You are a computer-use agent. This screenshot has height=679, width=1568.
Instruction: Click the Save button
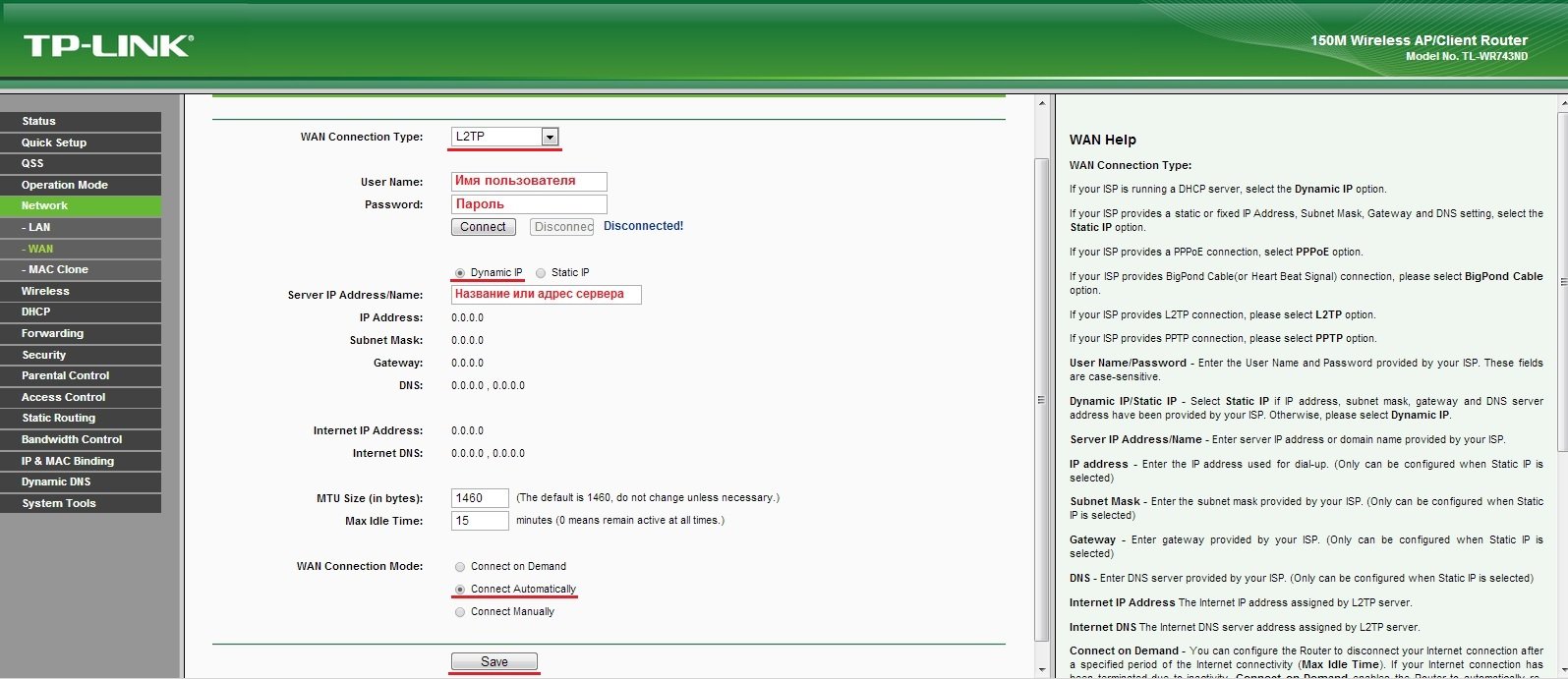(x=494, y=661)
